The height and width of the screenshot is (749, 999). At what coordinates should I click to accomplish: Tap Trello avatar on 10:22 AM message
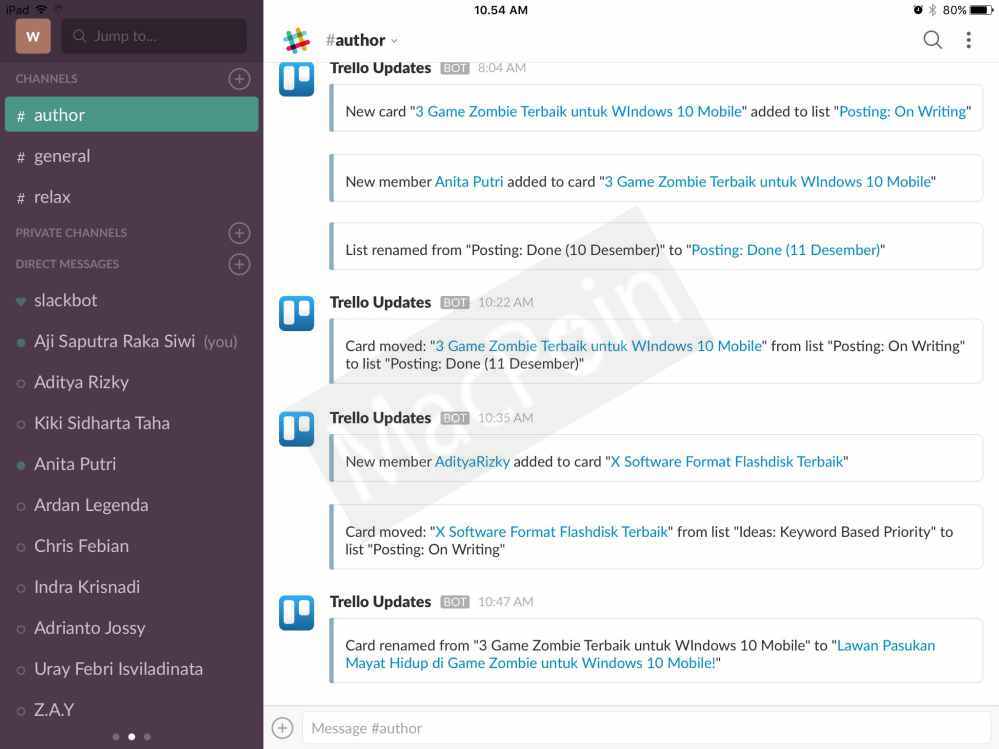296,313
